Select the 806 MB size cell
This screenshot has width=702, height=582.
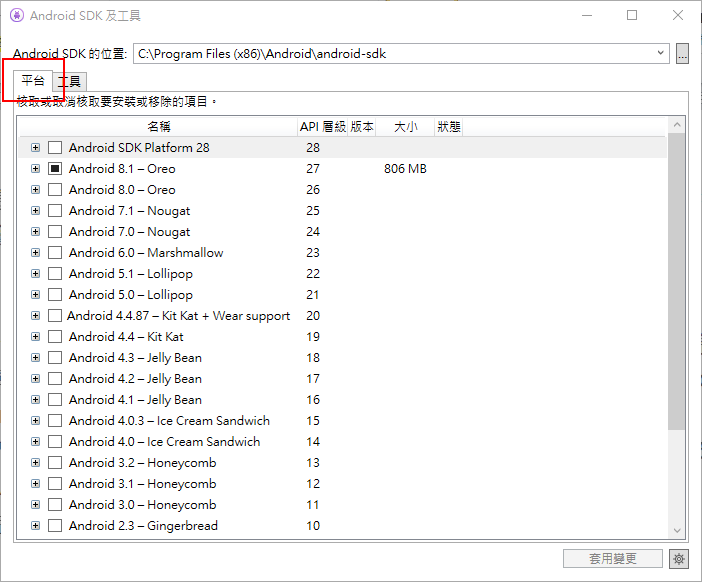click(x=405, y=169)
